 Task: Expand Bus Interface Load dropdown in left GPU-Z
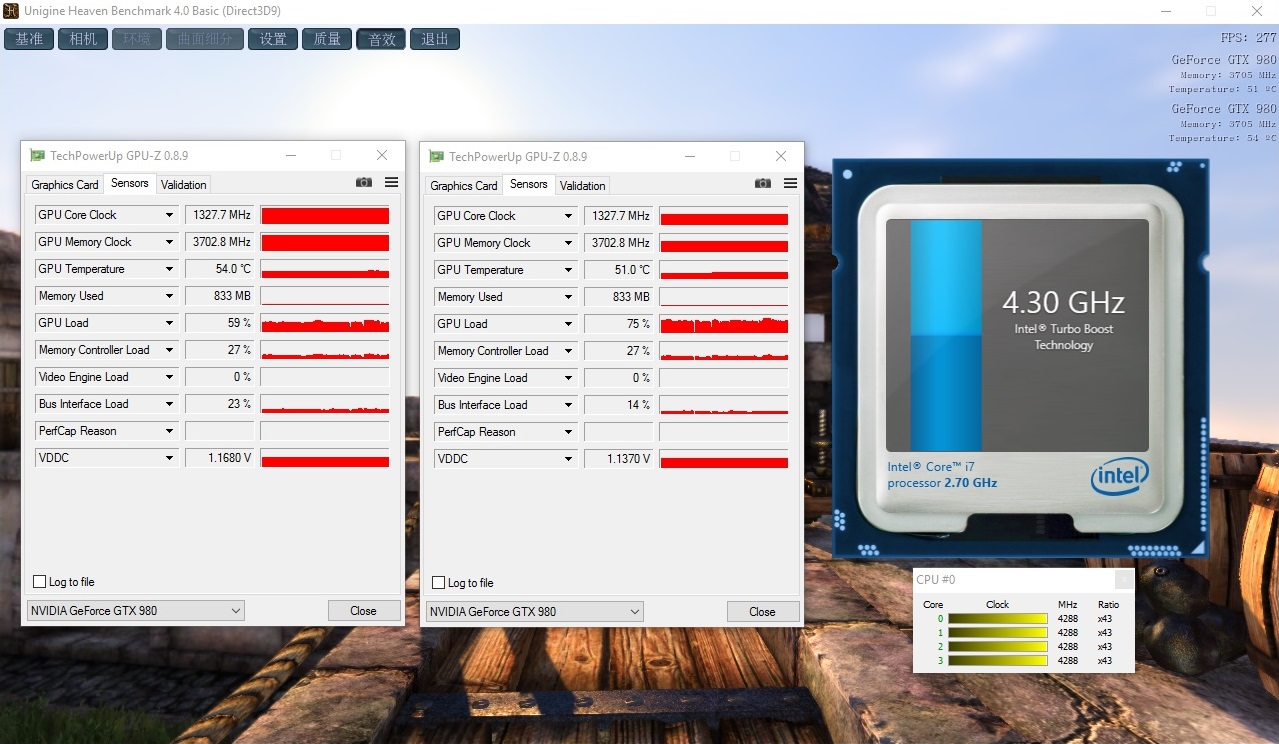(169, 404)
